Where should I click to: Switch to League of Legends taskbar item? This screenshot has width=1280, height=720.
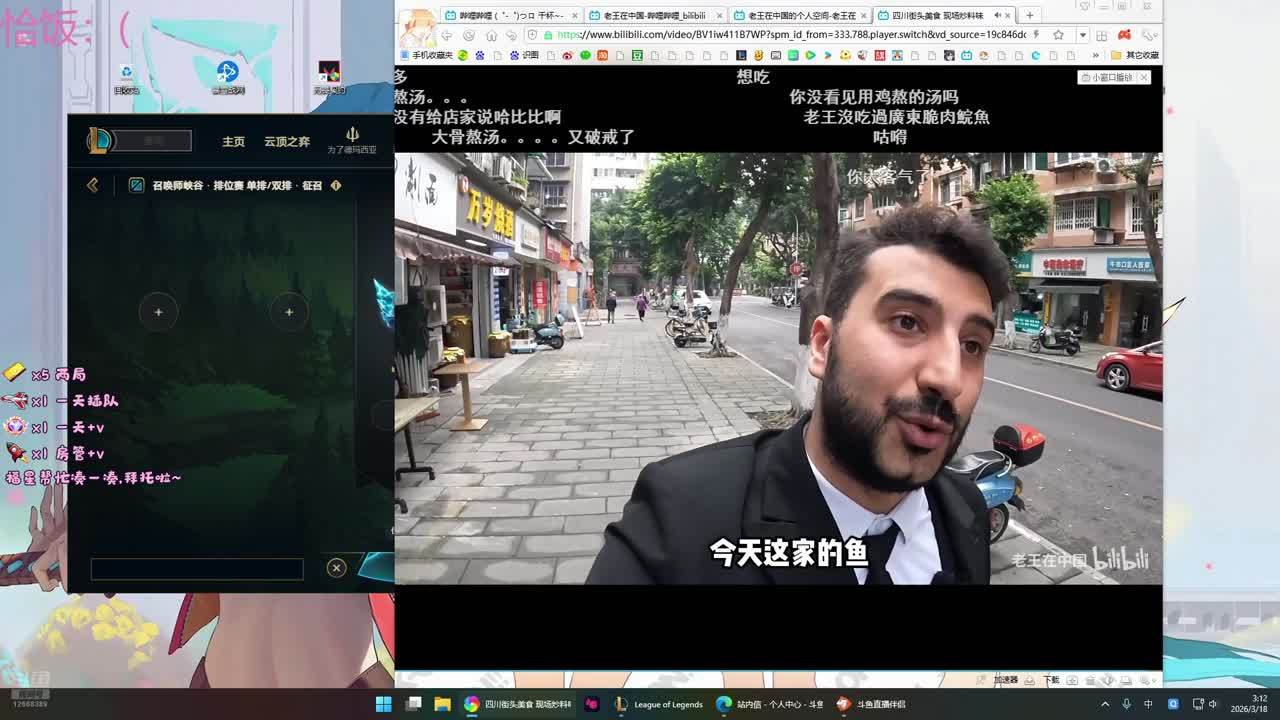pyautogui.click(x=659, y=704)
